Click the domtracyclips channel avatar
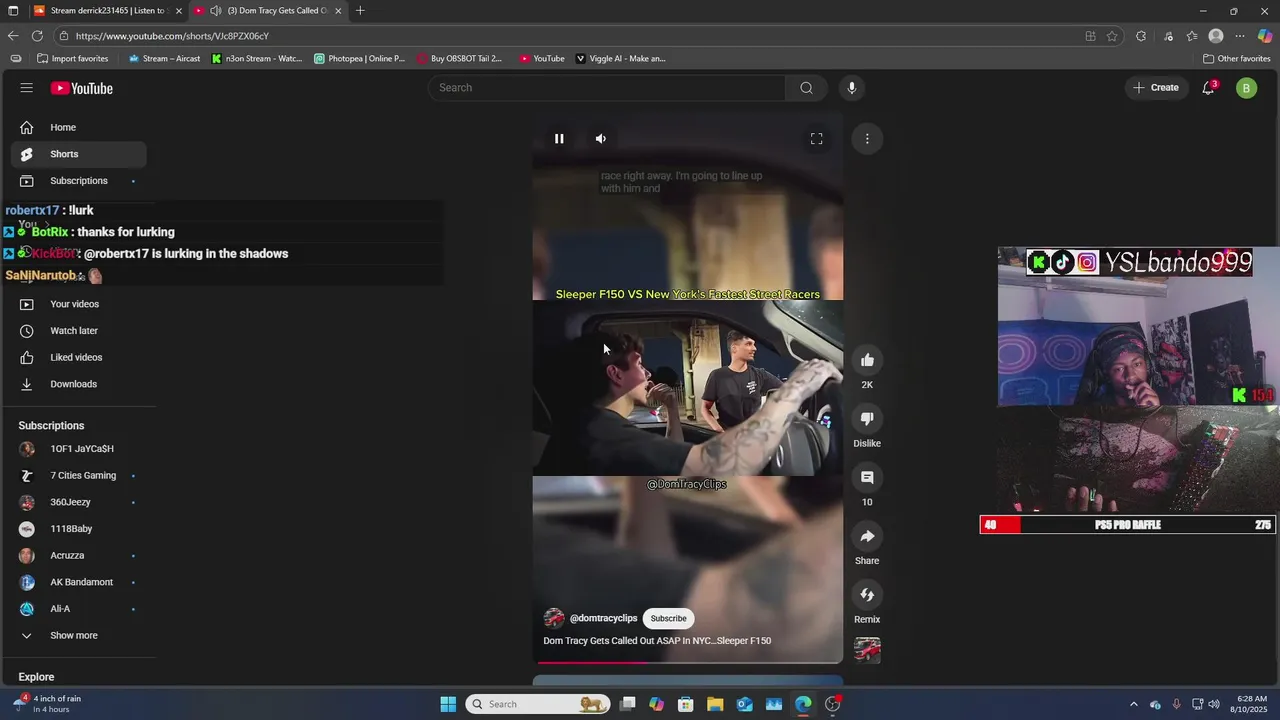Screen dimensions: 1280x720 (554, 618)
